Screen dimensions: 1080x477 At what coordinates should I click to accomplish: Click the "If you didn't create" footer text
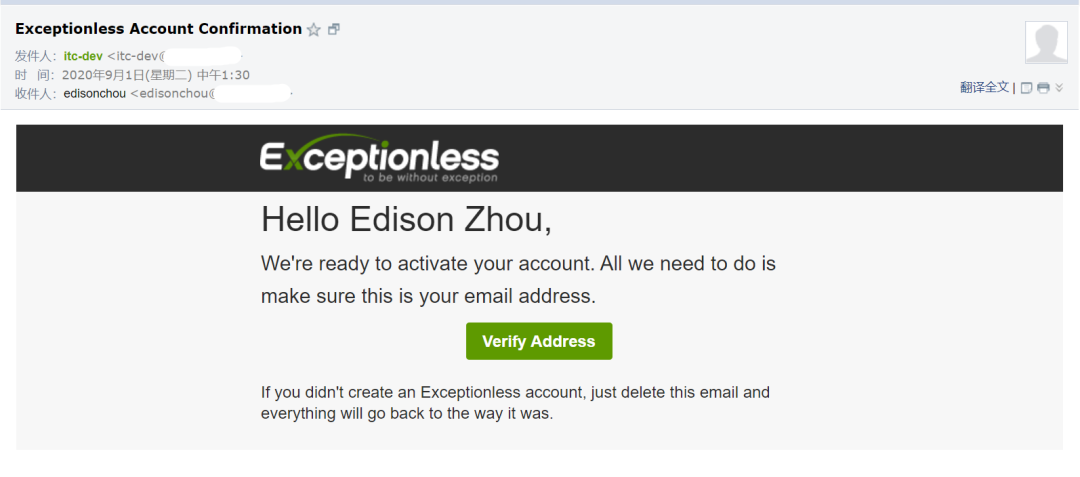pos(515,403)
